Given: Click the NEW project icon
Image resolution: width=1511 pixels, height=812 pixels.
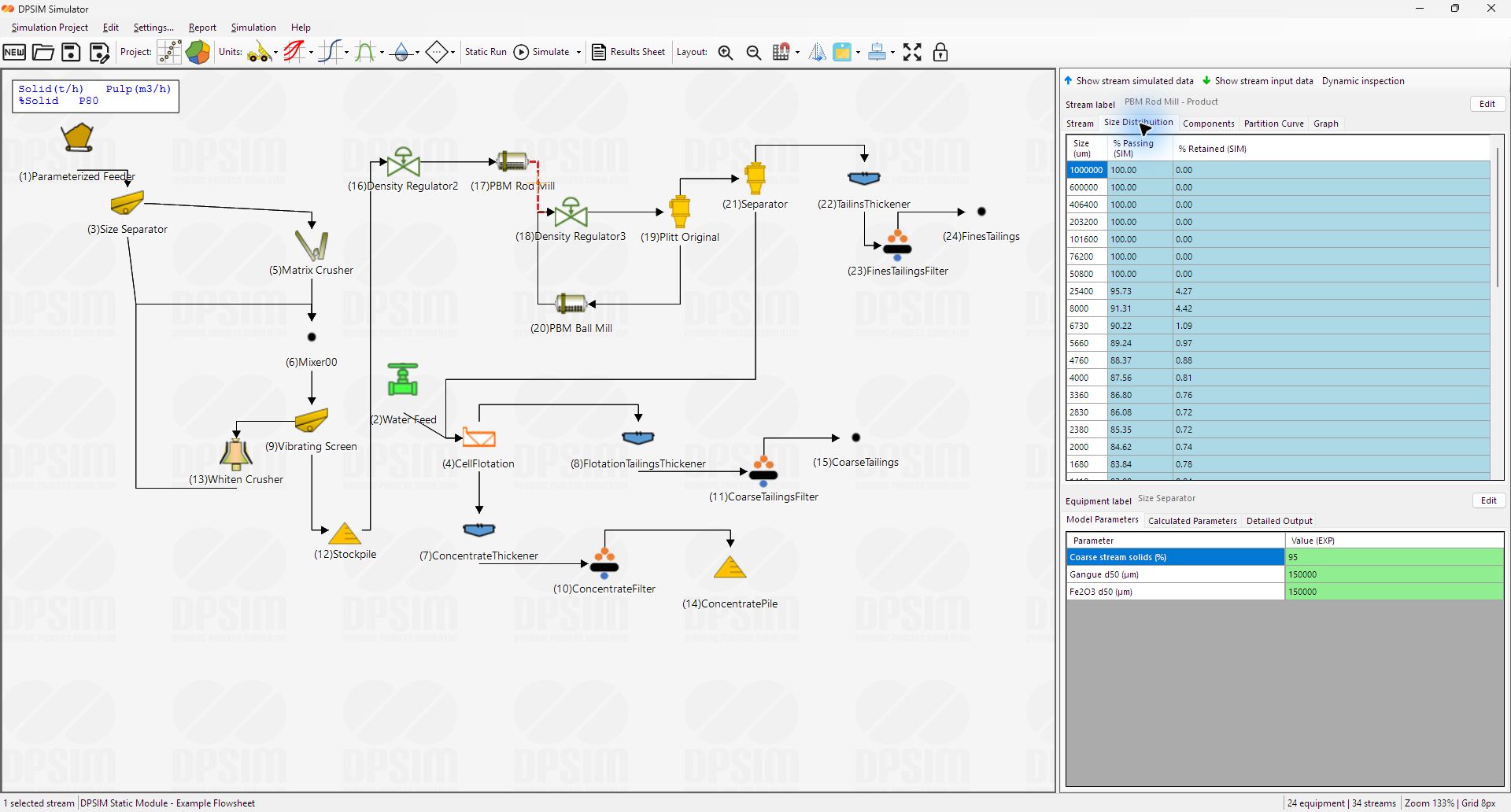Looking at the screenshot, I should coord(14,53).
